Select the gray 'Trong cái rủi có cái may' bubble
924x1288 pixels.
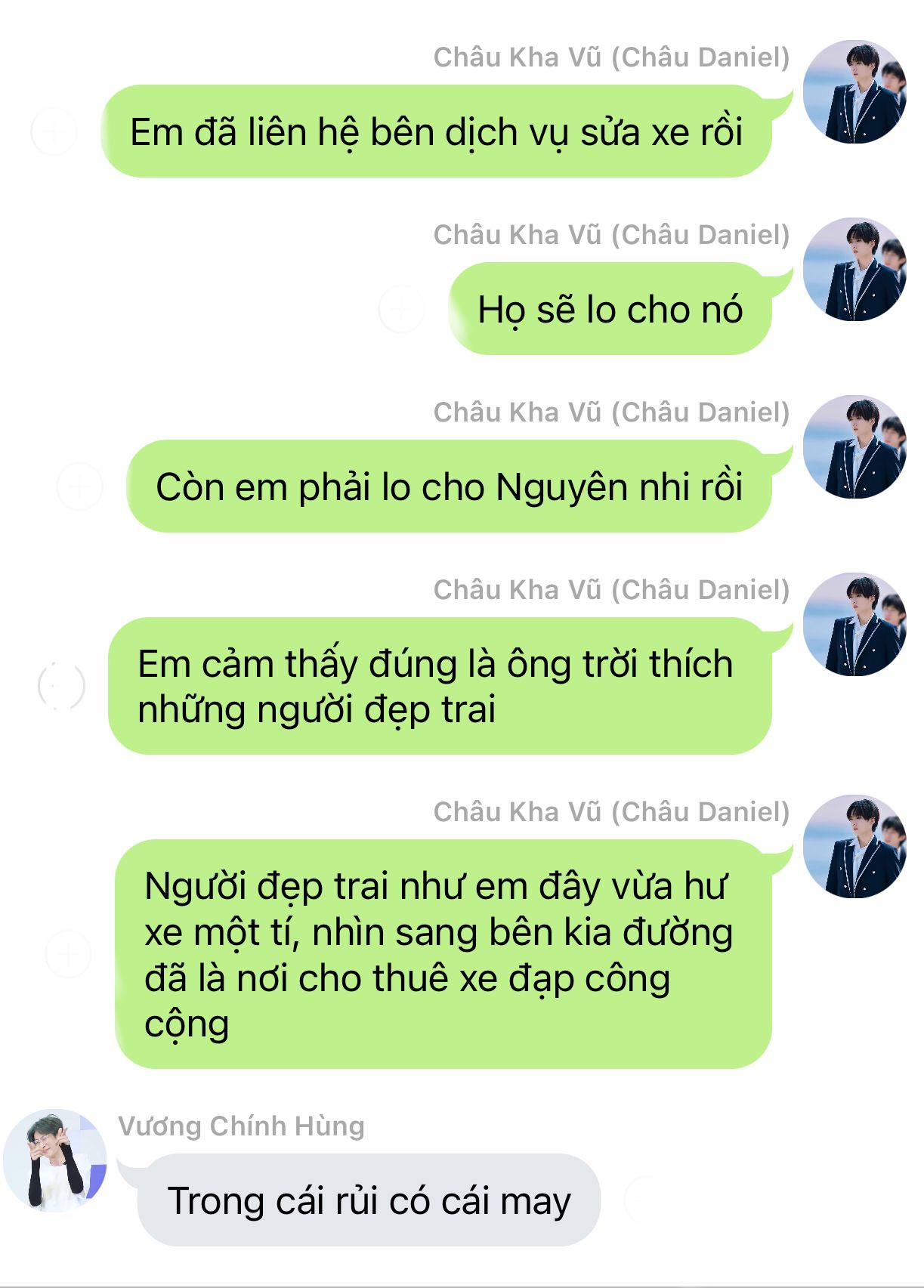(x=369, y=1200)
